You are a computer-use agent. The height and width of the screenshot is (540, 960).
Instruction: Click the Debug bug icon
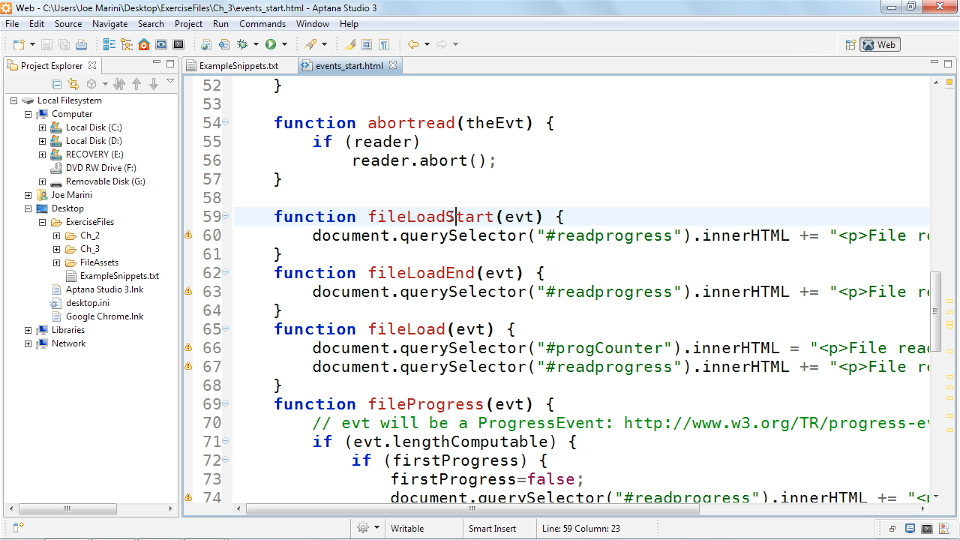click(x=242, y=45)
